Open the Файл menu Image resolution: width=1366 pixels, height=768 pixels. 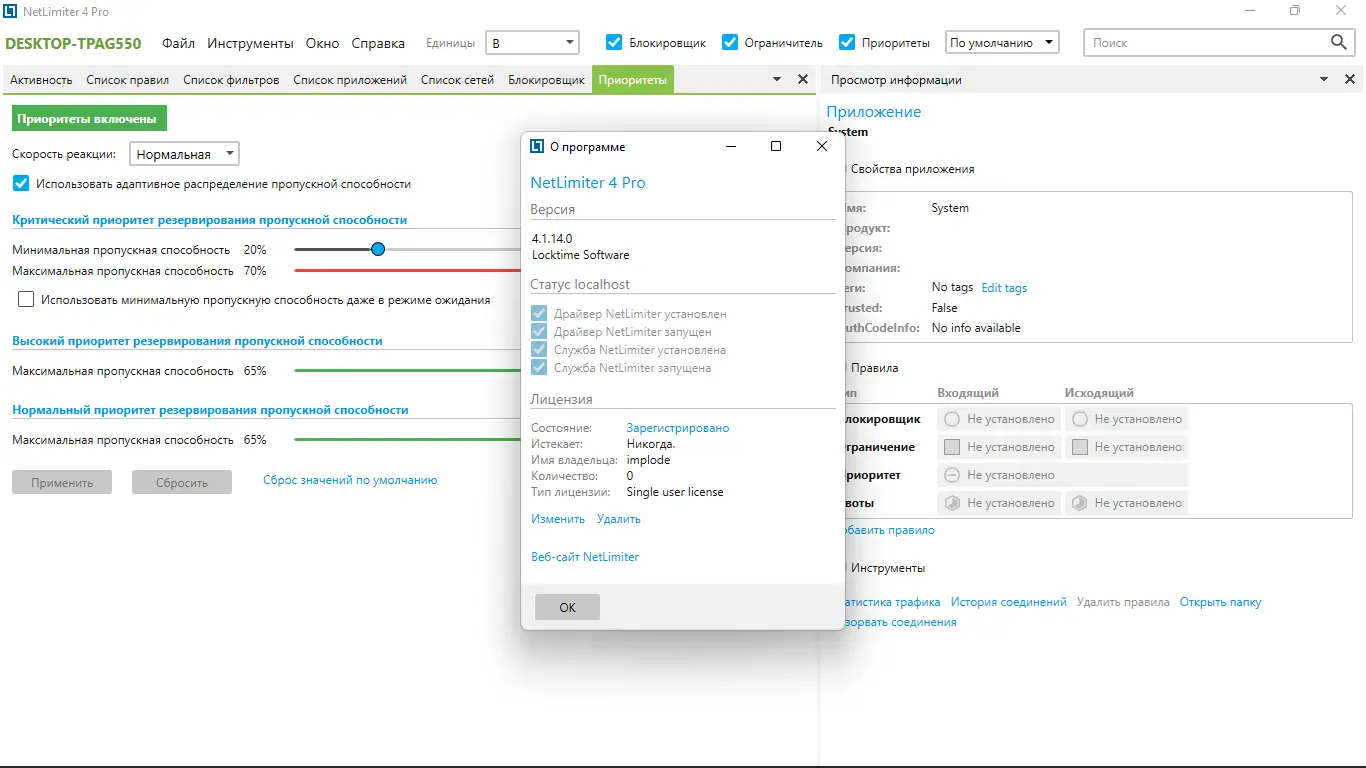tap(178, 43)
